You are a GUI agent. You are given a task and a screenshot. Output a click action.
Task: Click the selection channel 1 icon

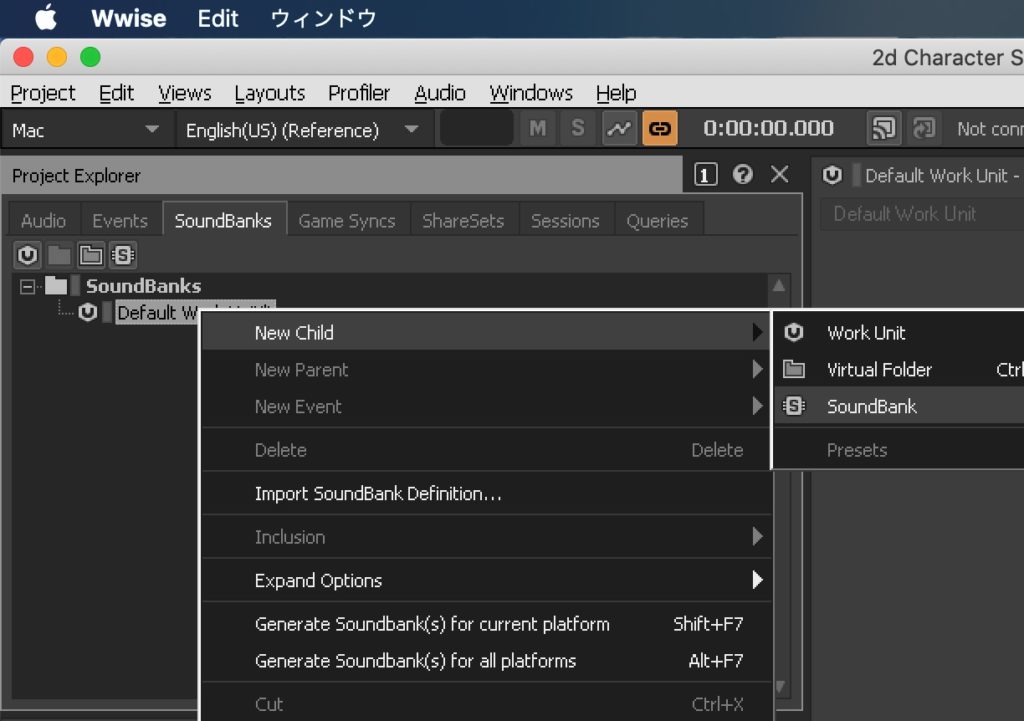tap(705, 175)
